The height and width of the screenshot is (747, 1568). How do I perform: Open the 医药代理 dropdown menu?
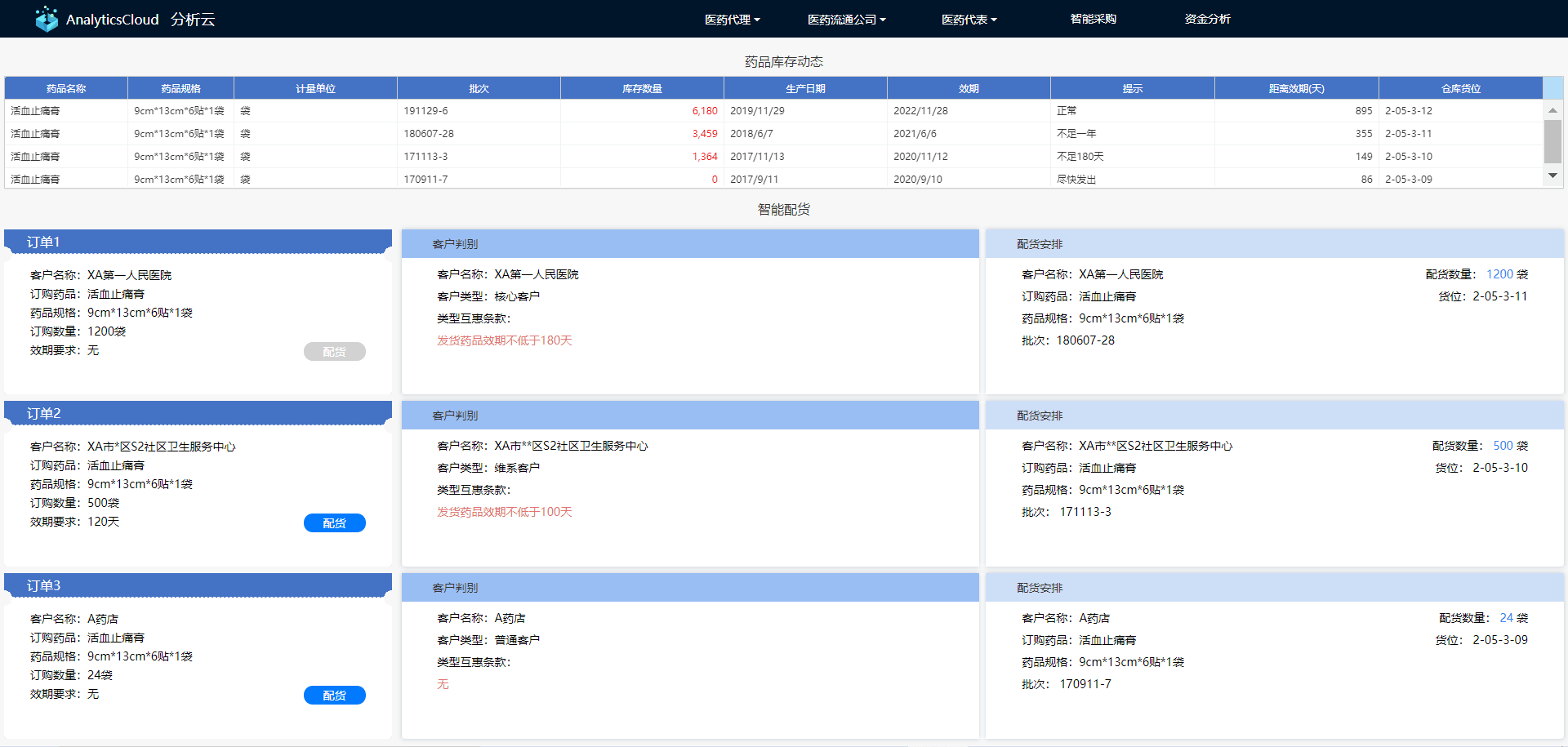tap(731, 19)
